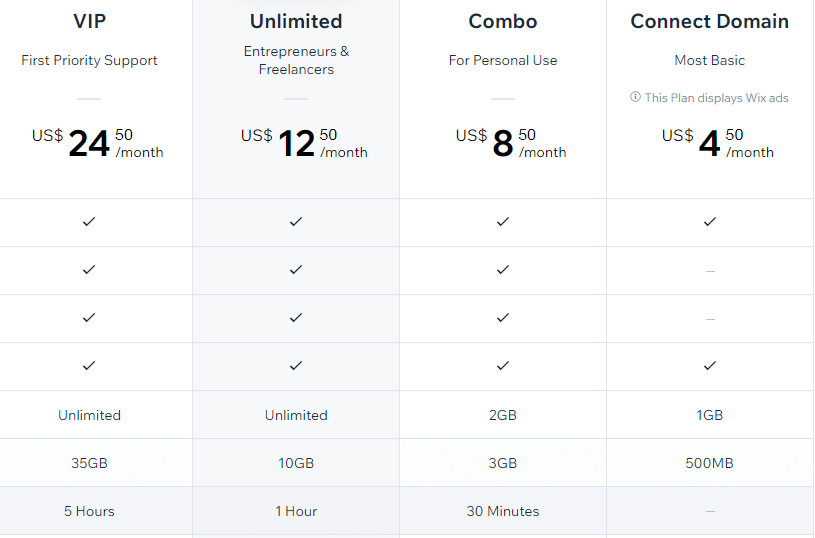Click the second-row dash under Connect Domain
Image resolution: width=815 pixels, height=538 pixels.
pos(710,271)
